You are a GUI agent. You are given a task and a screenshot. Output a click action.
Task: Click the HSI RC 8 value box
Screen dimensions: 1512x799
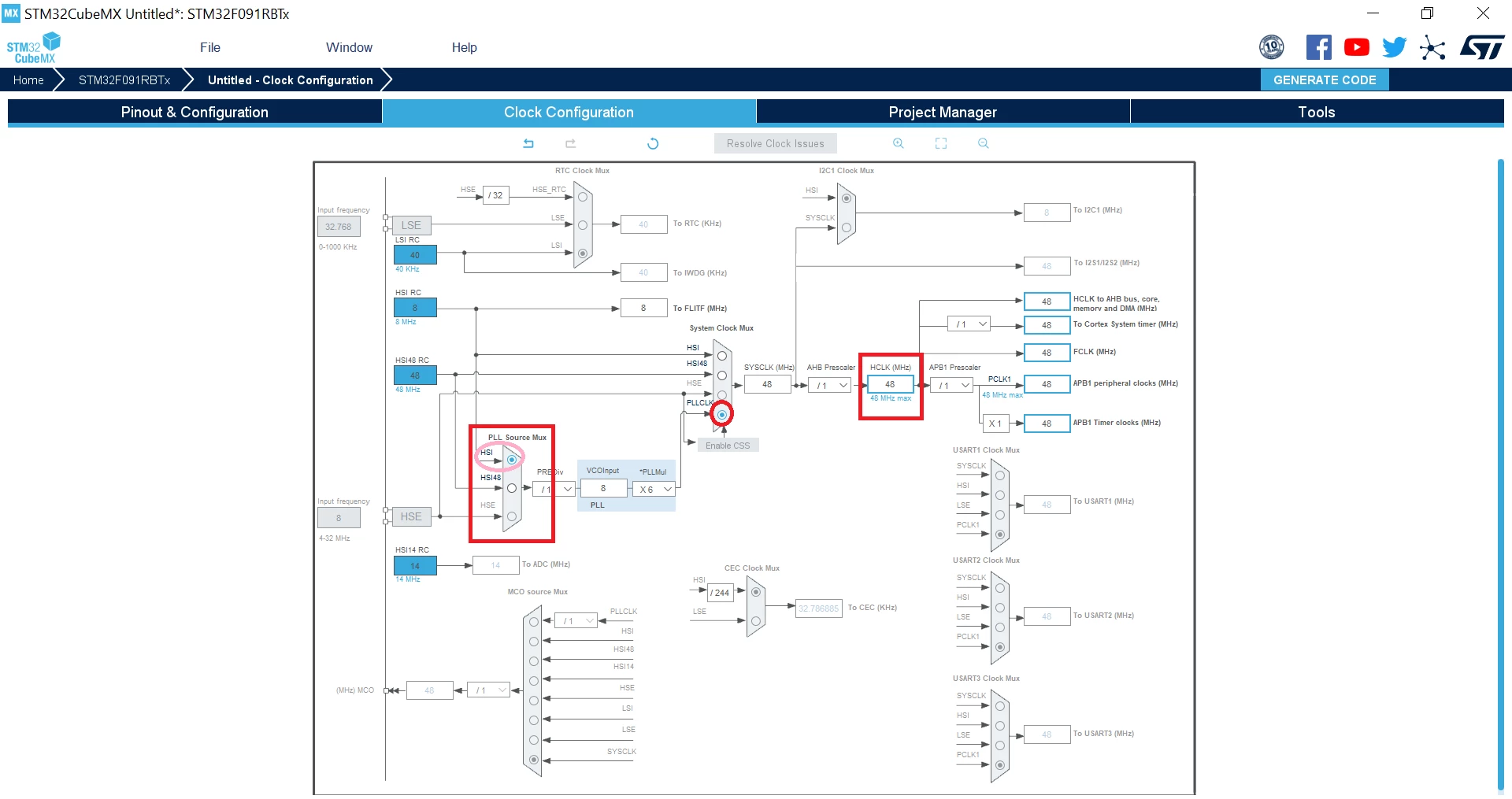pos(415,308)
